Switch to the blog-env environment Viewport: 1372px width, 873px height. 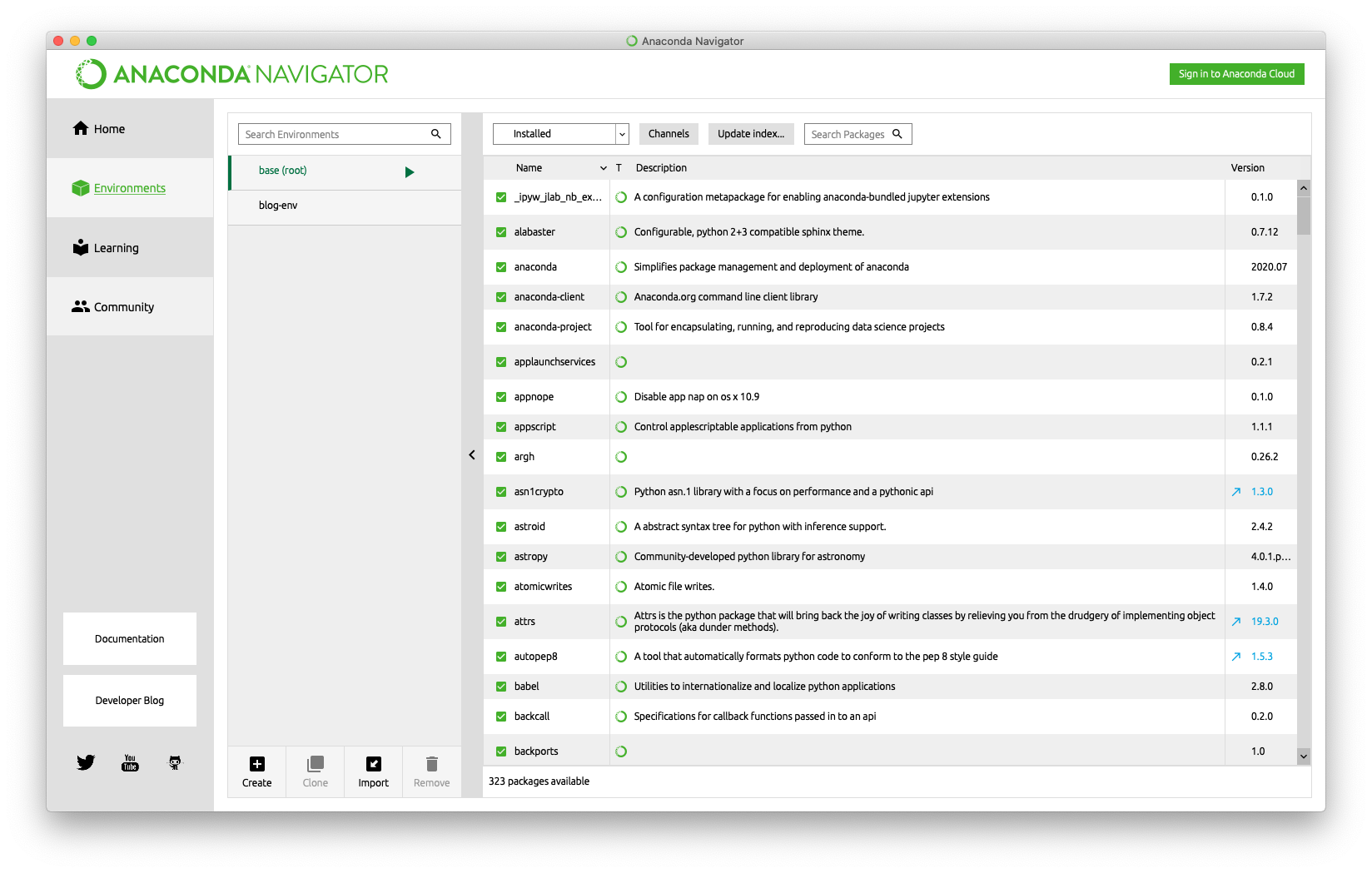click(x=278, y=205)
